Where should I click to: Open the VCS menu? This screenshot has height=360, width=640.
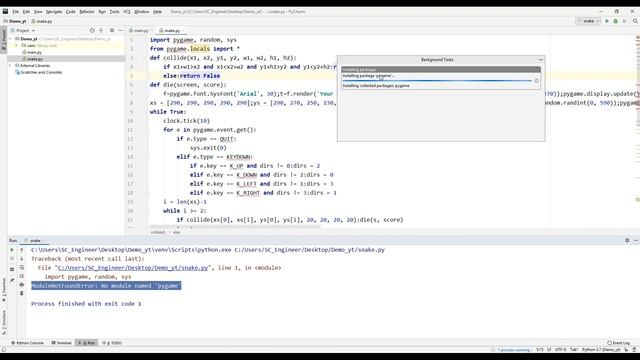(127, 12)
